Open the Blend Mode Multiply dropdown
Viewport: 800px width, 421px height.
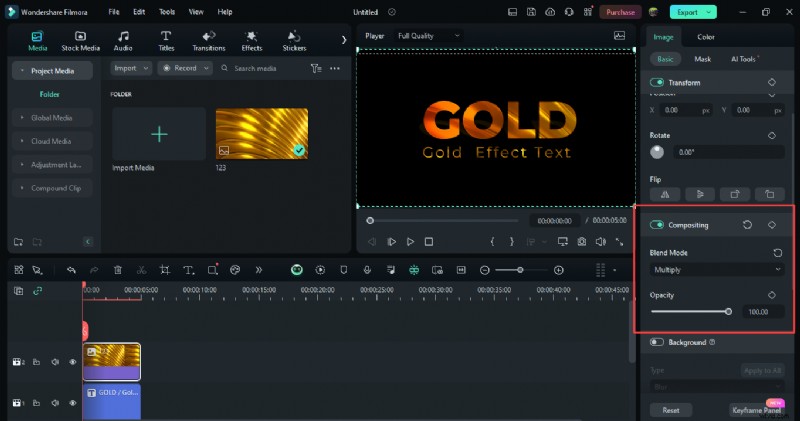coord(717,270)
